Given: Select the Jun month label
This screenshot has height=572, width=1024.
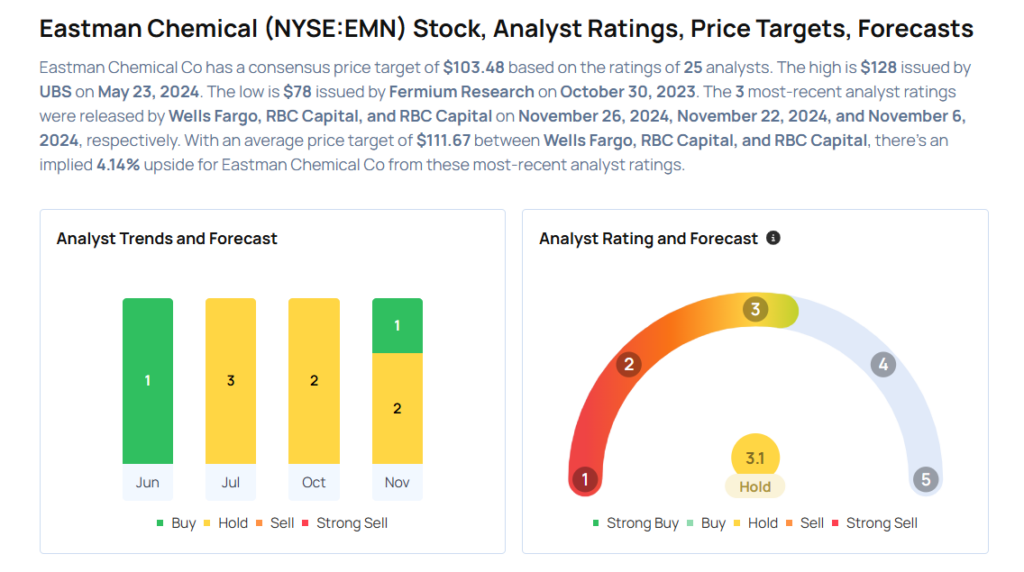Looking at the screenshot, I should click(148, 482).
